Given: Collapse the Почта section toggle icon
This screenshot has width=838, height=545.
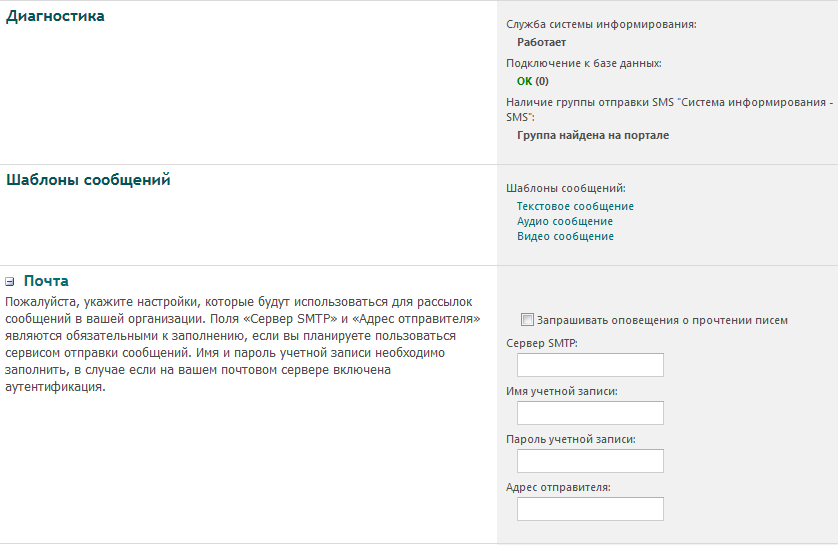Looking at the screenshot, I should coord(10,282).
